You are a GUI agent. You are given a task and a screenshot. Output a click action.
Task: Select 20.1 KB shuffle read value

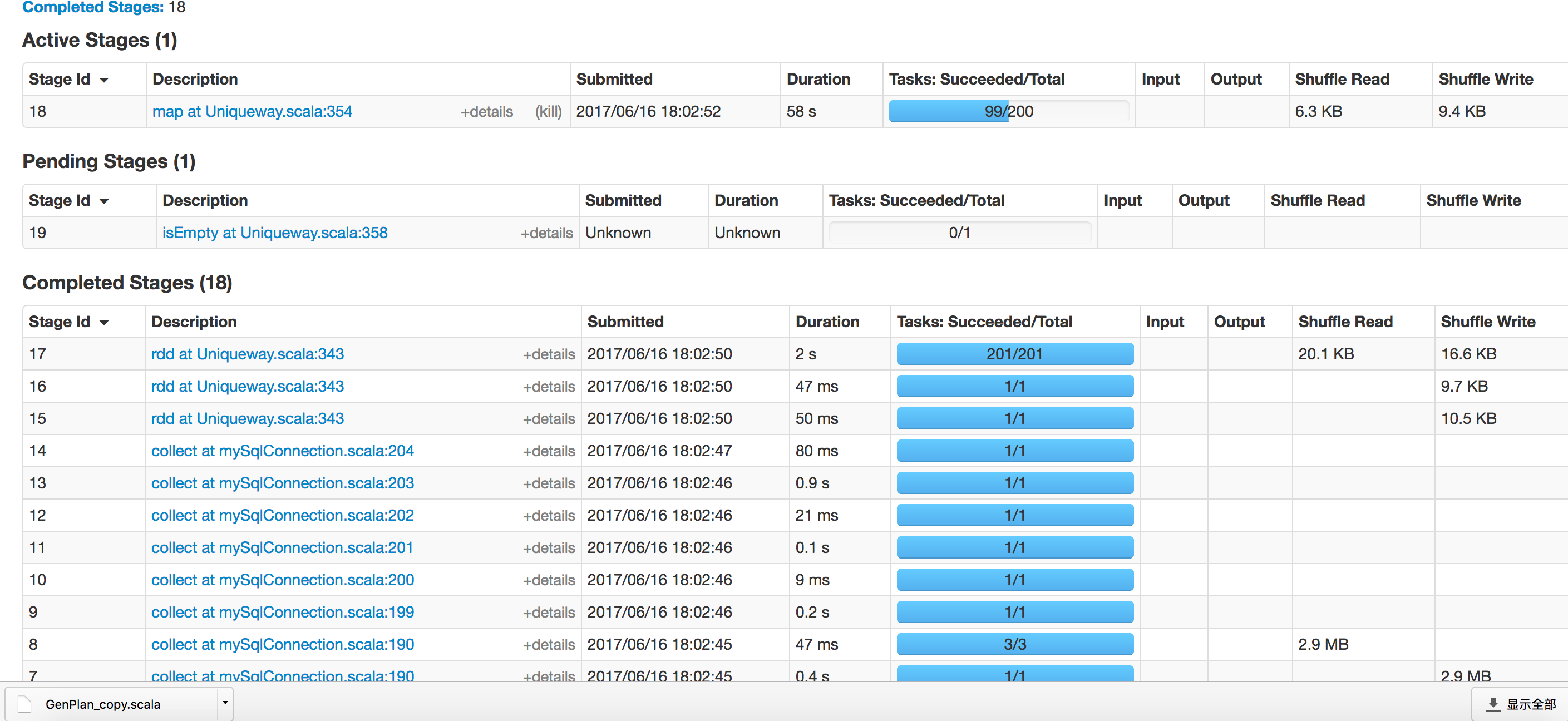pos(1326,353)
